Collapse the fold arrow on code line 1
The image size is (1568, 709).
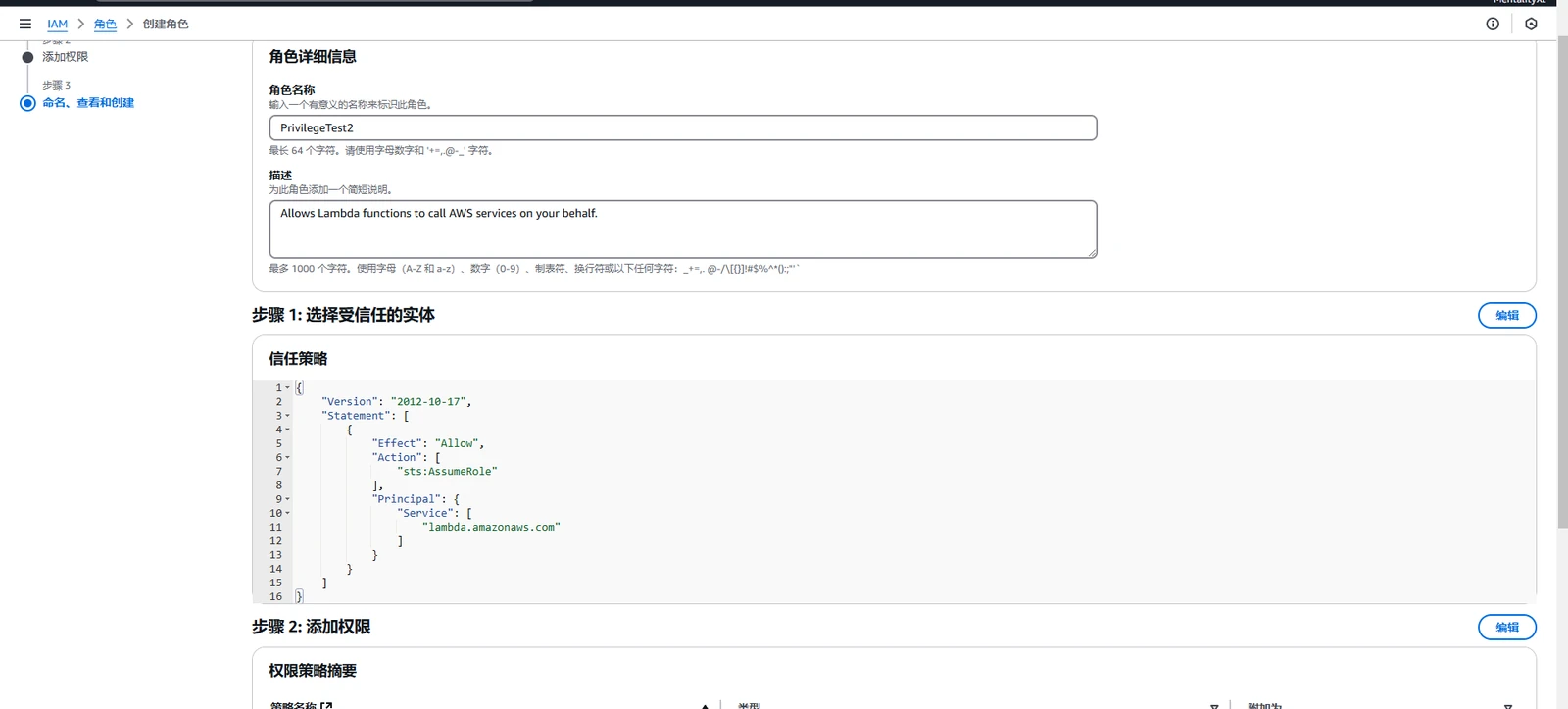click(x=287, y=388)
